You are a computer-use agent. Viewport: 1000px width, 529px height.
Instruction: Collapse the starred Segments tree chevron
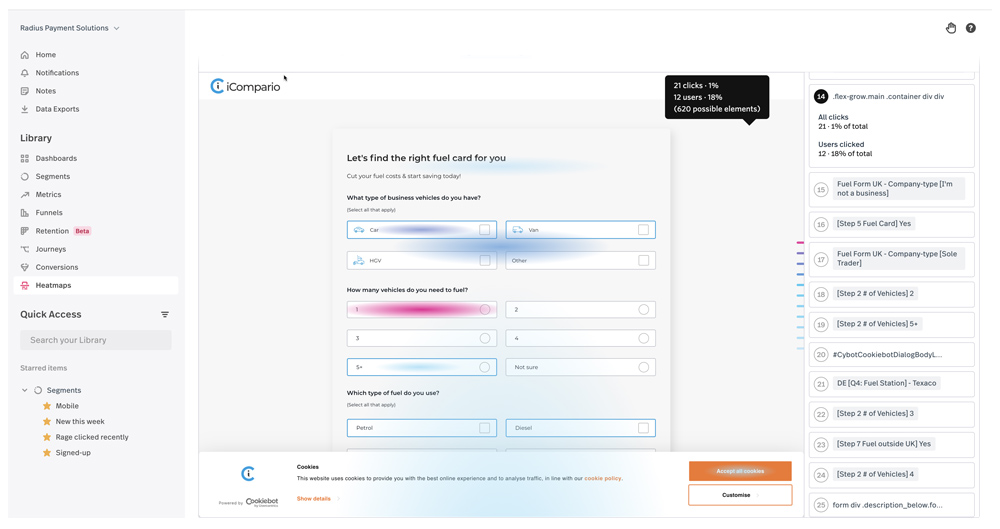[25, 391]
